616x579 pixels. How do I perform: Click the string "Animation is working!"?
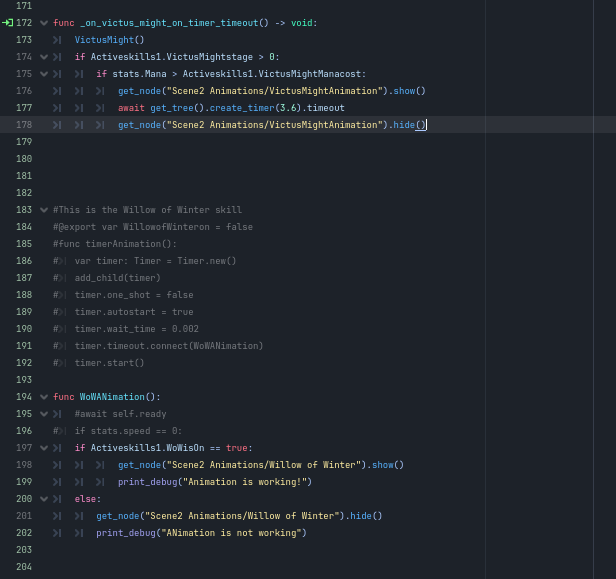click(x=245, y=482)
